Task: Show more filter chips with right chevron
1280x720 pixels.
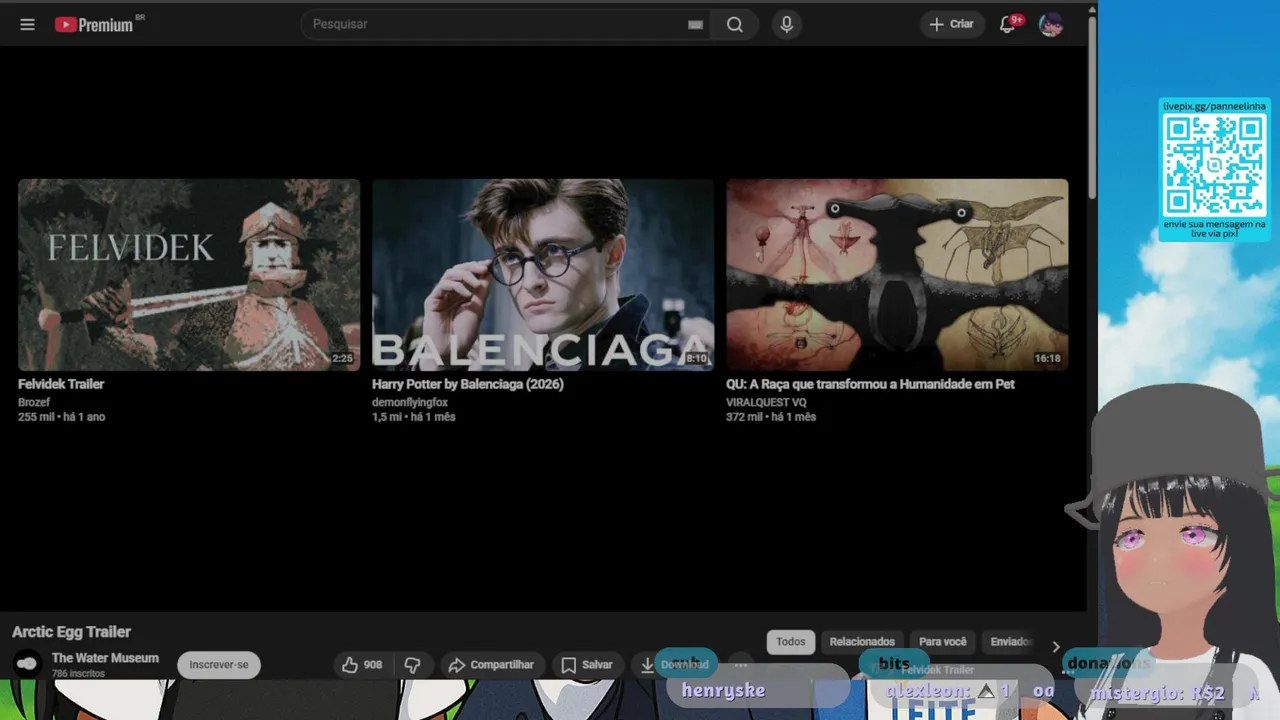Action: coord(1055,647)
